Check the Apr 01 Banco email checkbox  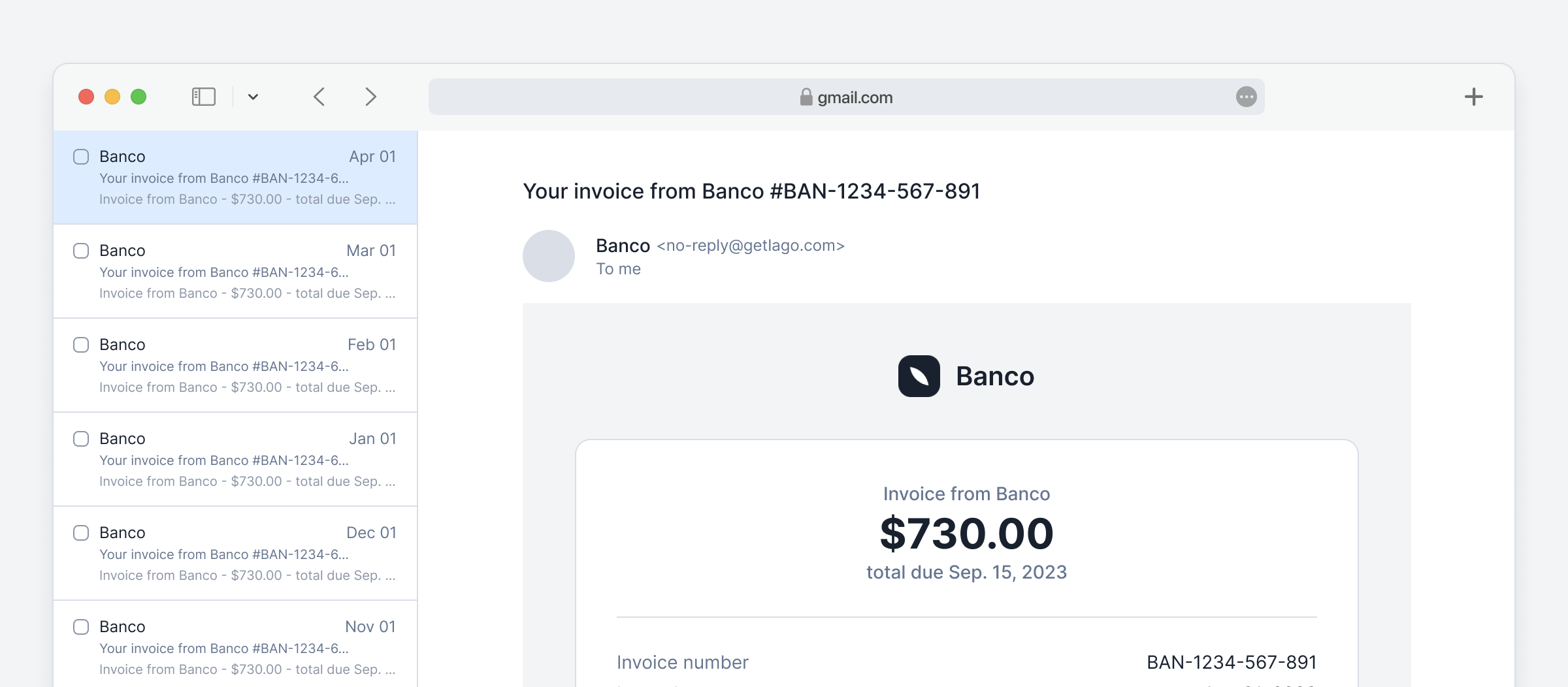[x=81, y=157]
